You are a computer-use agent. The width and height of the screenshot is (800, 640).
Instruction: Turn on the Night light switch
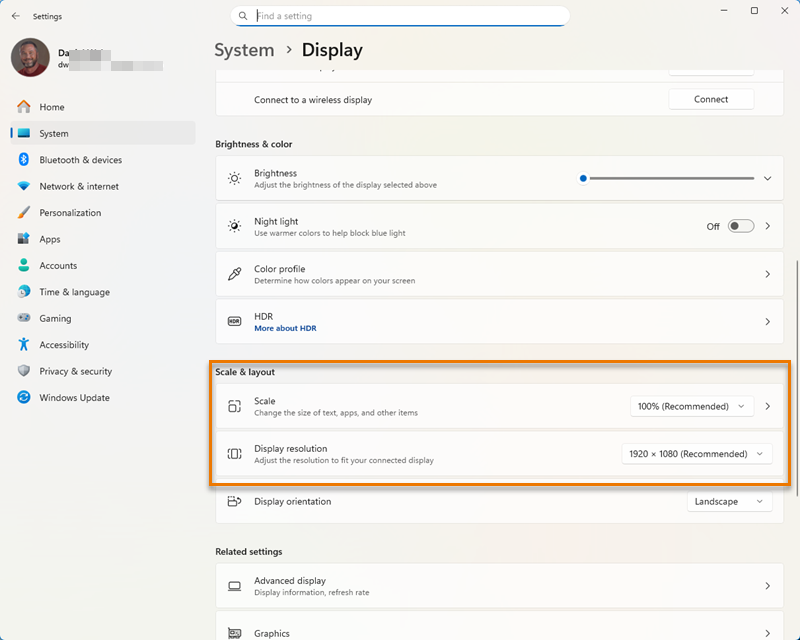click(x=741, y=226)
